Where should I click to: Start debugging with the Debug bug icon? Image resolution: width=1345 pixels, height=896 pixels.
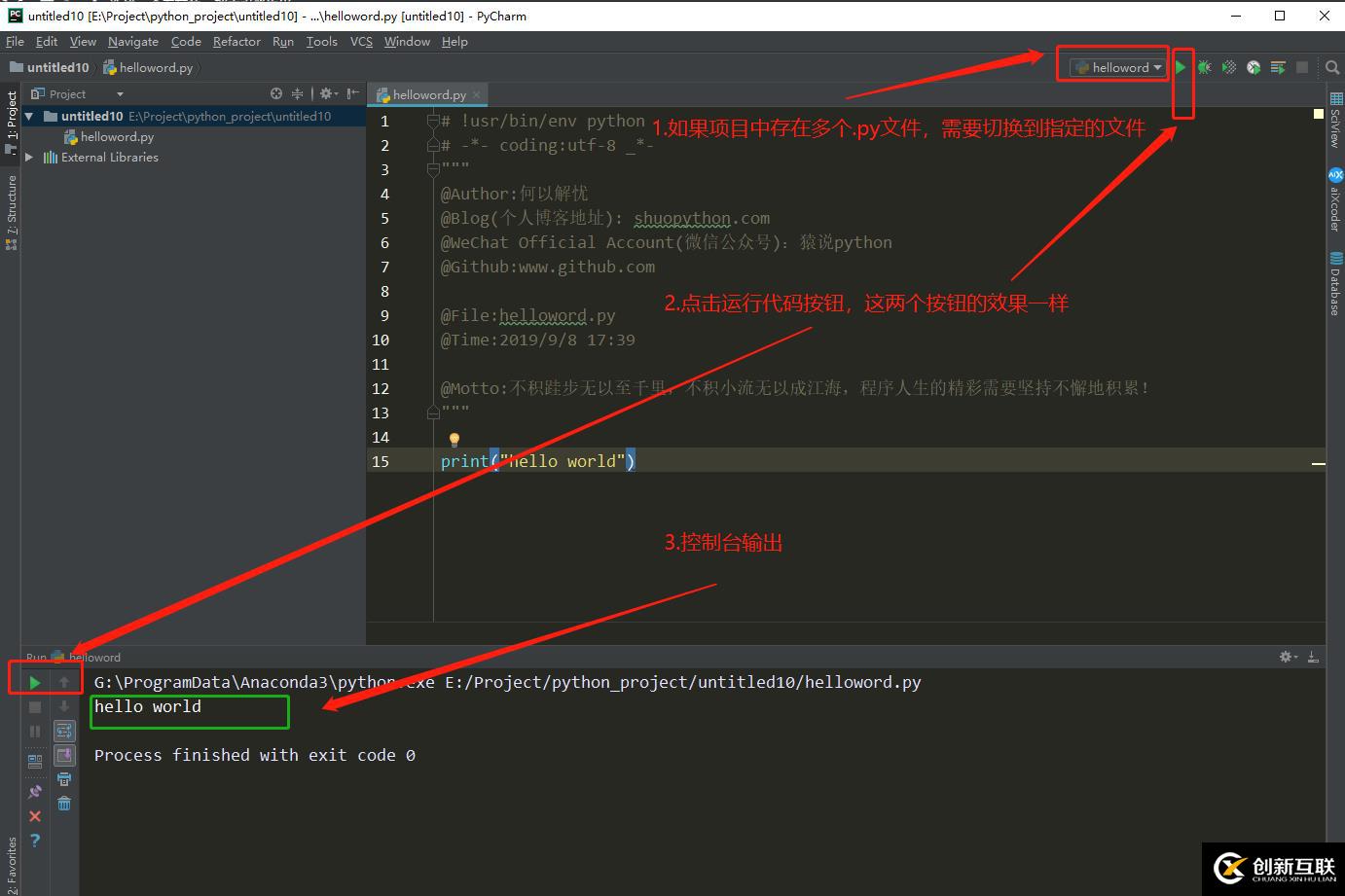[1204, 67]
